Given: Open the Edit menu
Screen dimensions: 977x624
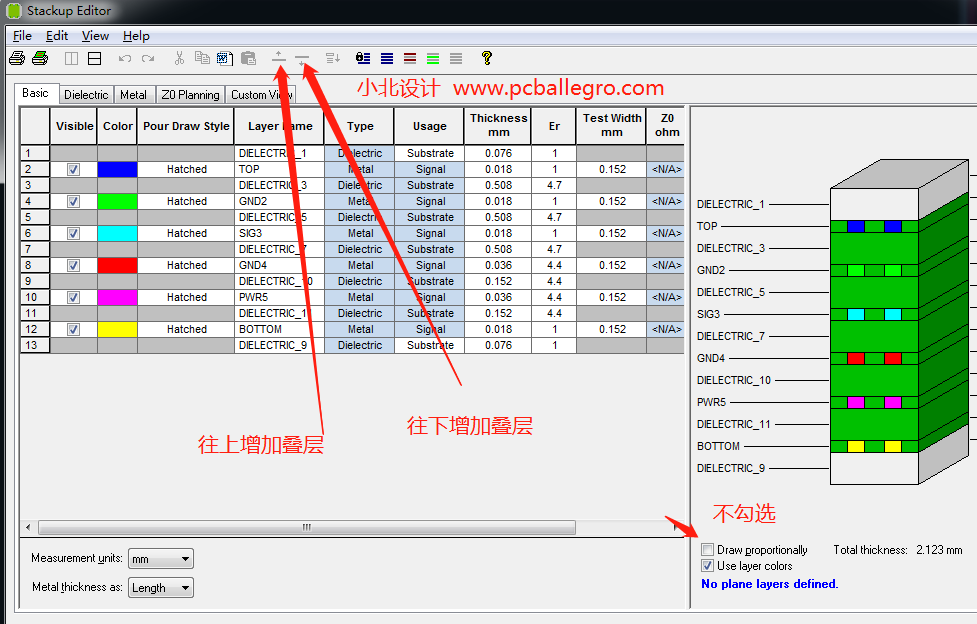Looking at the screenshot, I should 57,36.
